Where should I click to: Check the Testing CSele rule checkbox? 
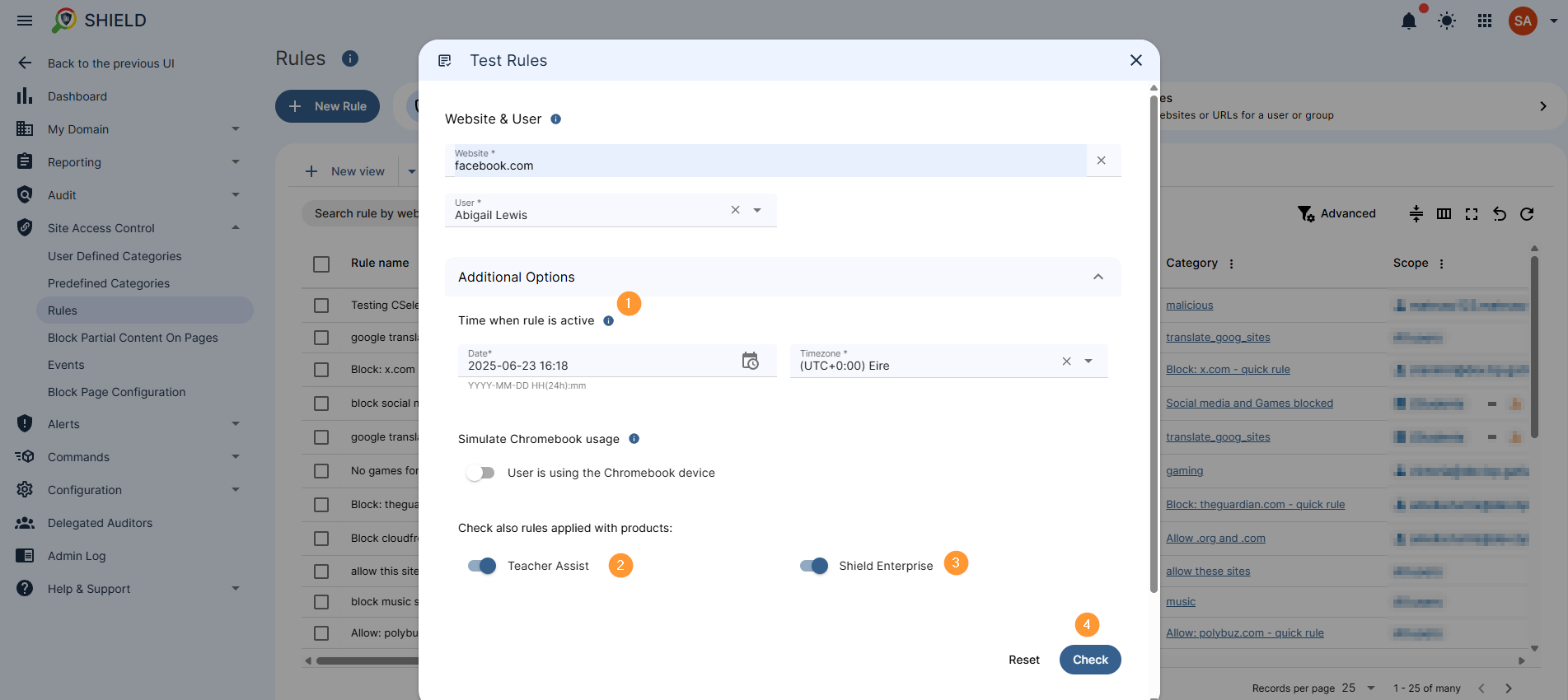tap(321, 306)
